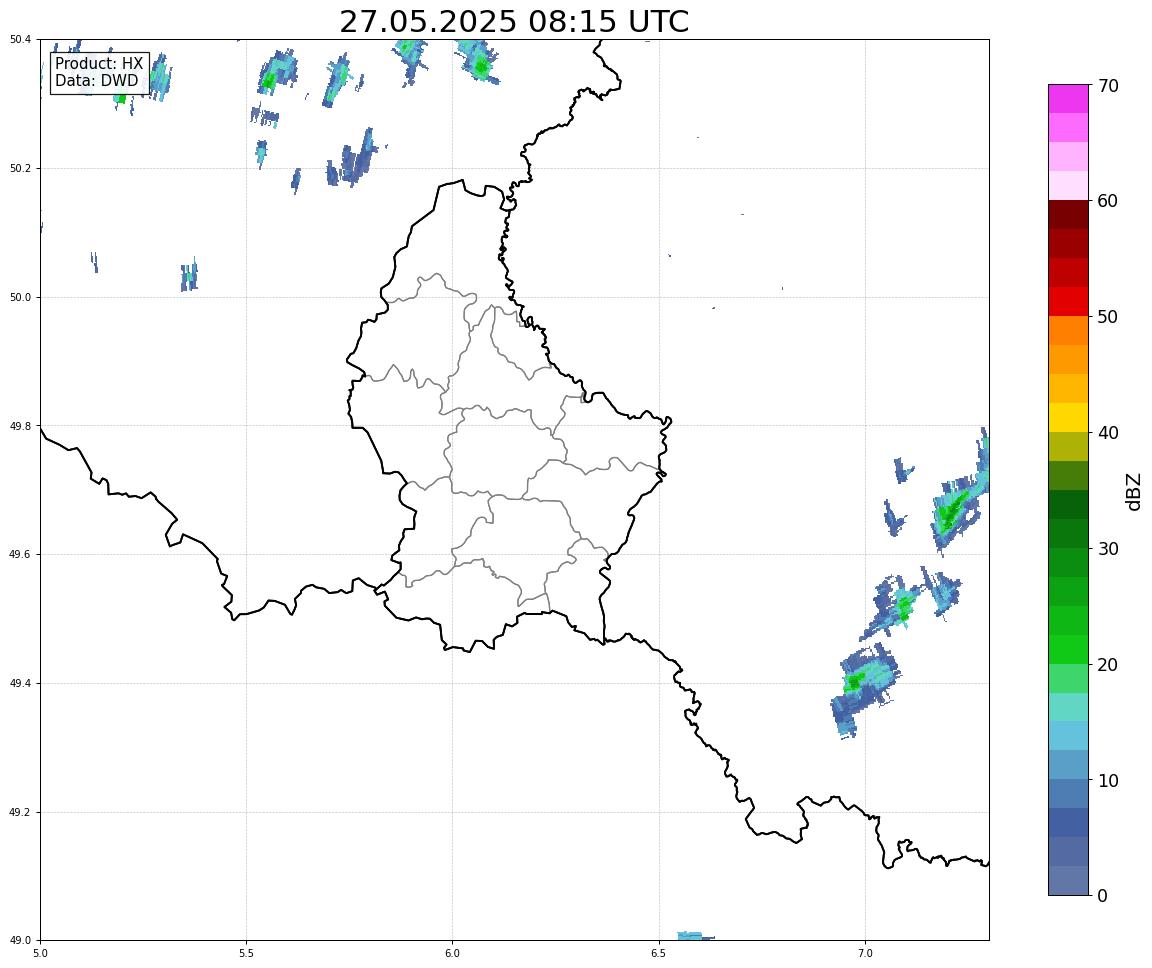This screenshot has height=968, width=1152.
Task: Click the colorbar tick label '50'
Action: (x=1108, y=317)
